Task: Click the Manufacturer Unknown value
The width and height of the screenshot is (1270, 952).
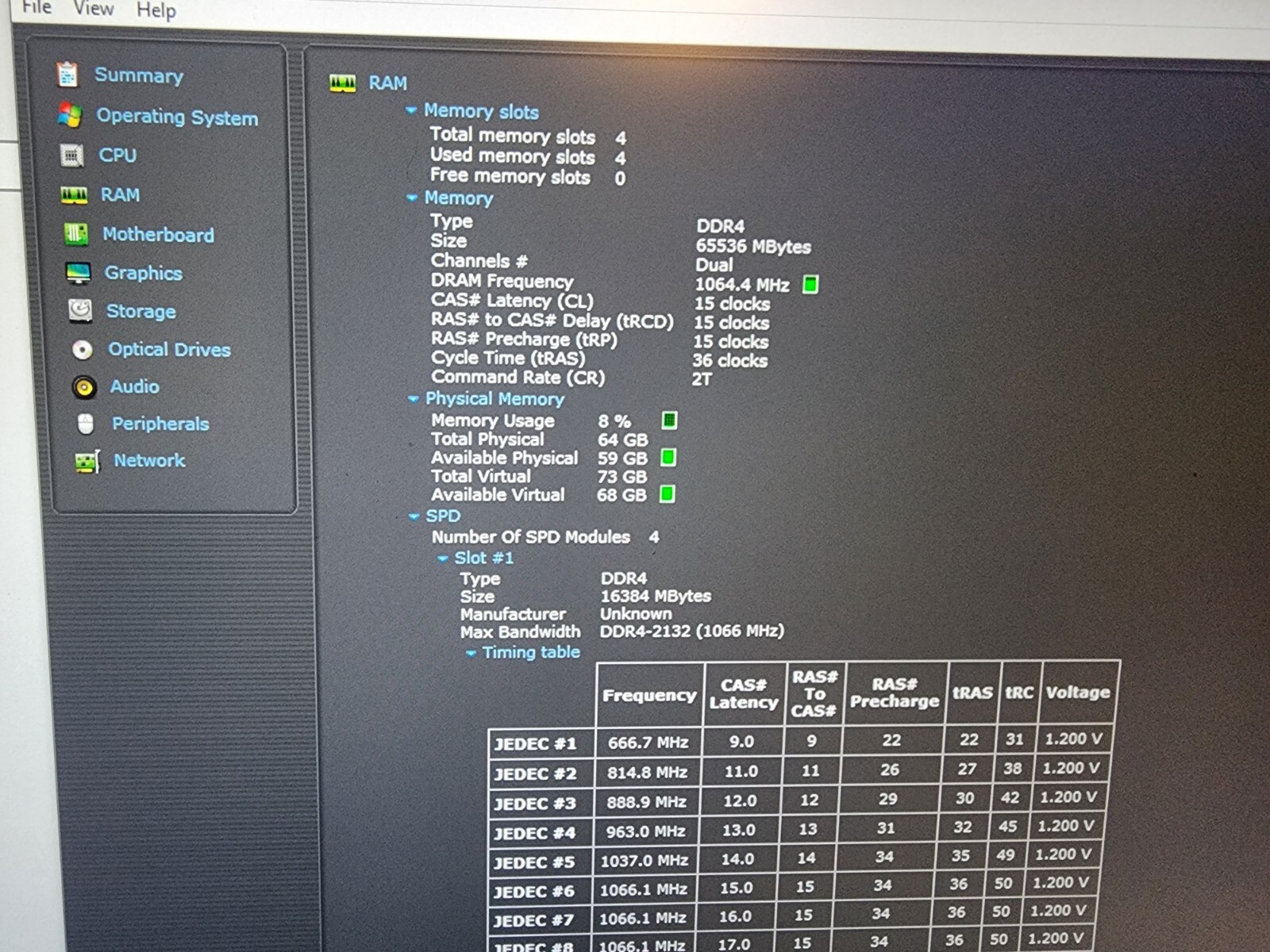Action: tap(636, 614)
